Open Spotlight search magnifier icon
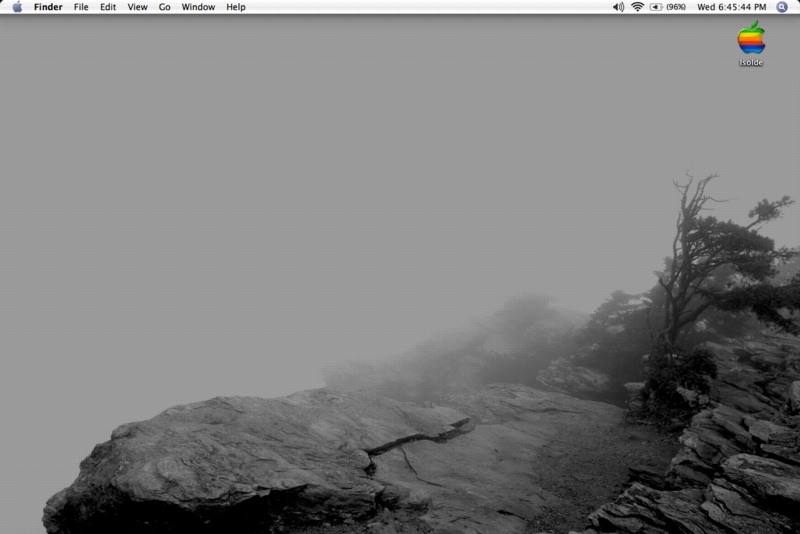This screenshot has height=534, width=800. 782,7
